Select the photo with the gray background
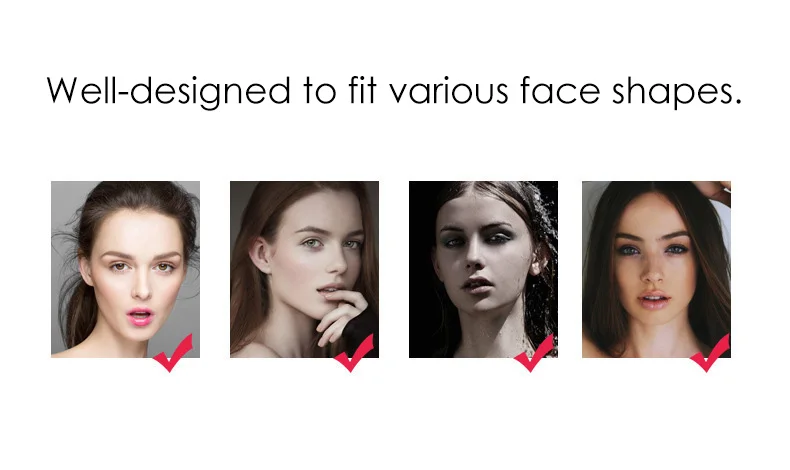The height and width of the screenshot is (470, 790). click(125, 270)
